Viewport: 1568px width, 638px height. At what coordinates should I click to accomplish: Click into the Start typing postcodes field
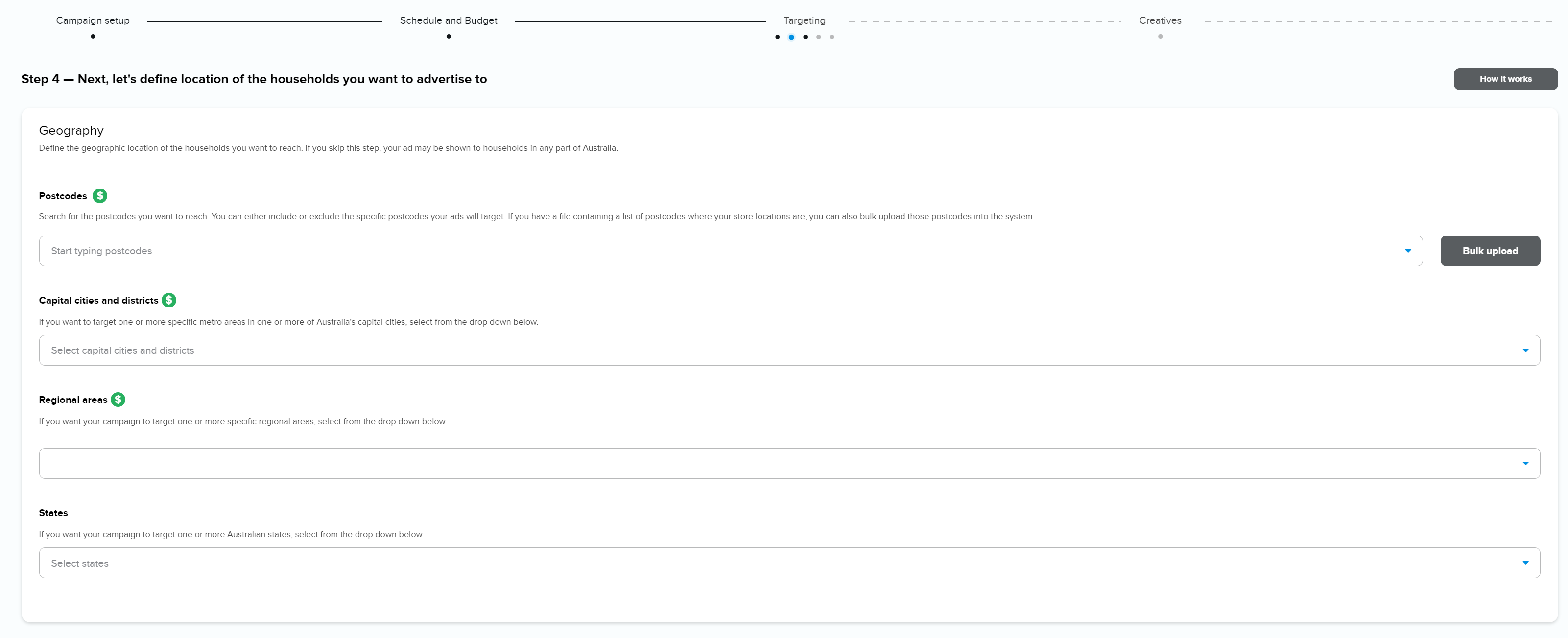[x=731, y=251]
